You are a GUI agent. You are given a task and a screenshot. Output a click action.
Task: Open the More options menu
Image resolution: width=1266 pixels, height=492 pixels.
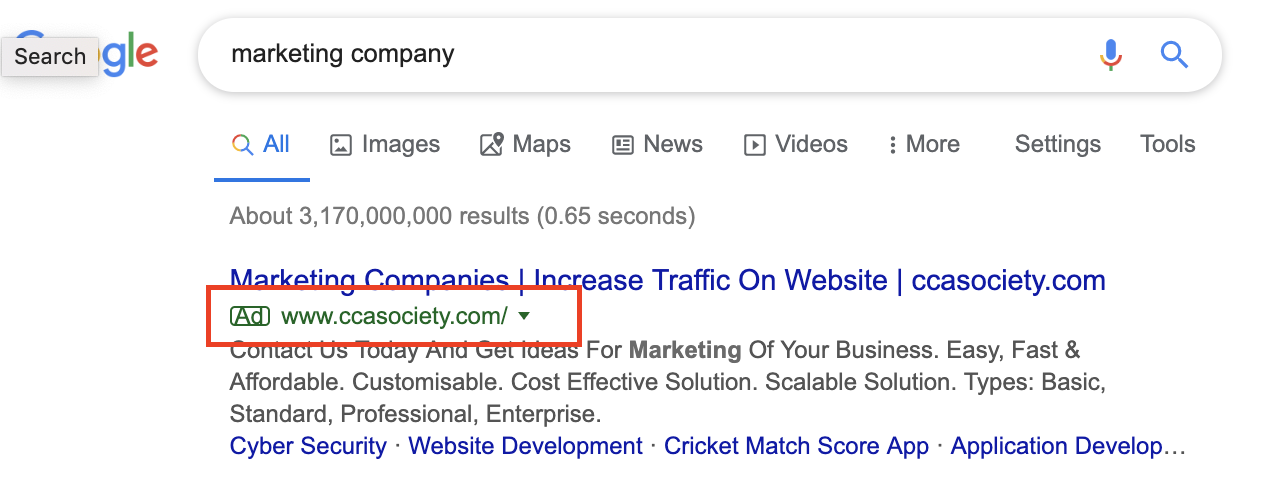pos(923,145)
